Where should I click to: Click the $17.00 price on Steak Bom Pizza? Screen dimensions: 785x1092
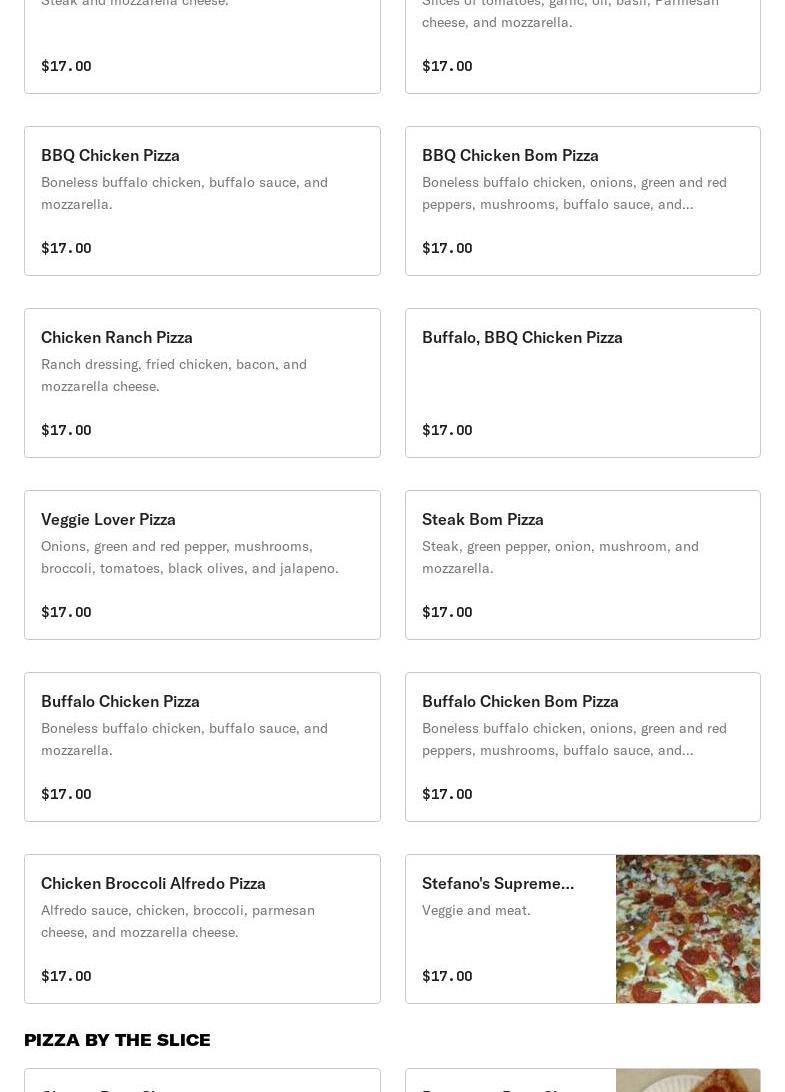[x=447, y=612]
